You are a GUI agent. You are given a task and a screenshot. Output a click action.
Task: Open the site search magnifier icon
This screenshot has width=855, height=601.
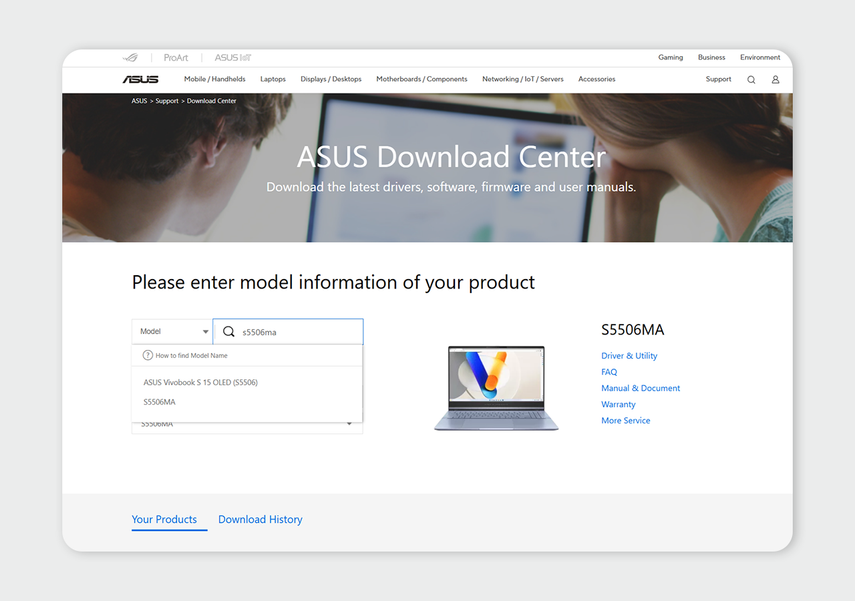[x=751, y=80]
